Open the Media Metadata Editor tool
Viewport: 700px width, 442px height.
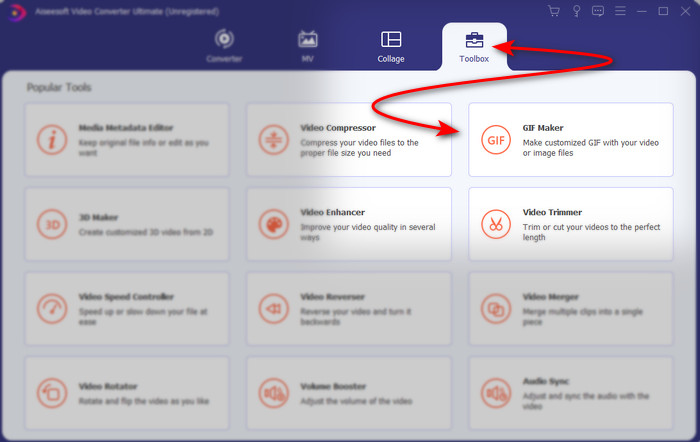coord(126,140)
